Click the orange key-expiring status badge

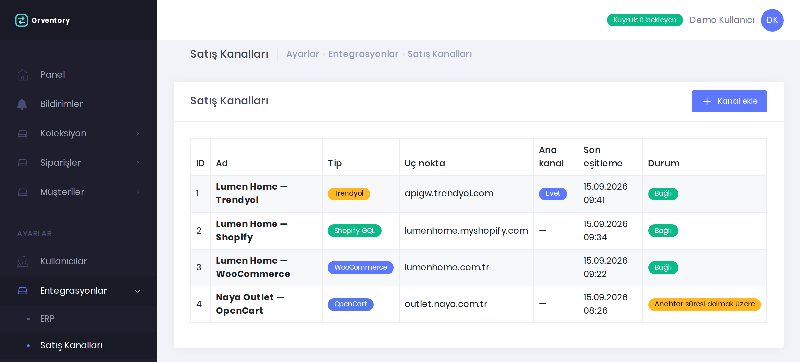(x=704, y=304)
